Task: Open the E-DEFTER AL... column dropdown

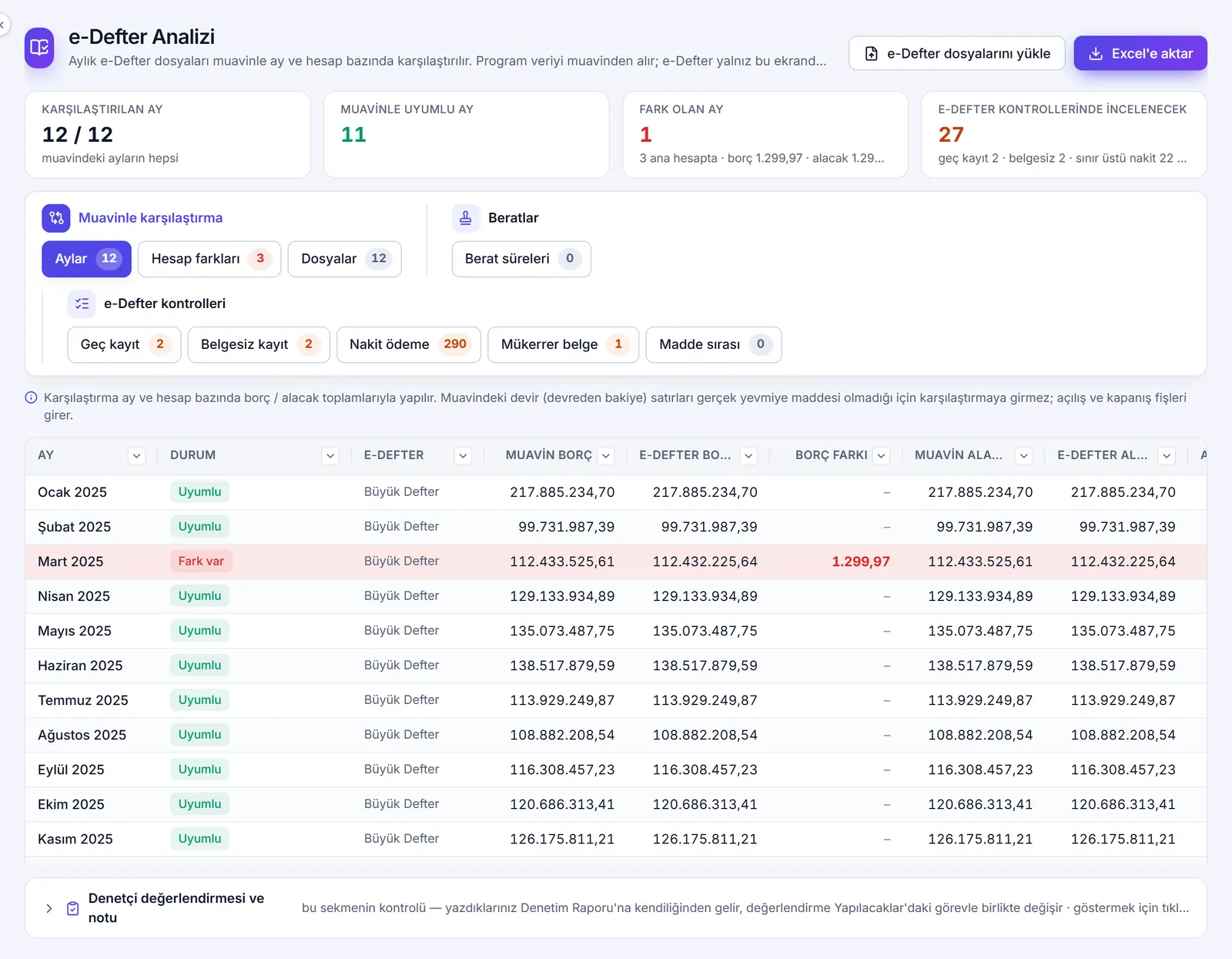Action: 1167,455
